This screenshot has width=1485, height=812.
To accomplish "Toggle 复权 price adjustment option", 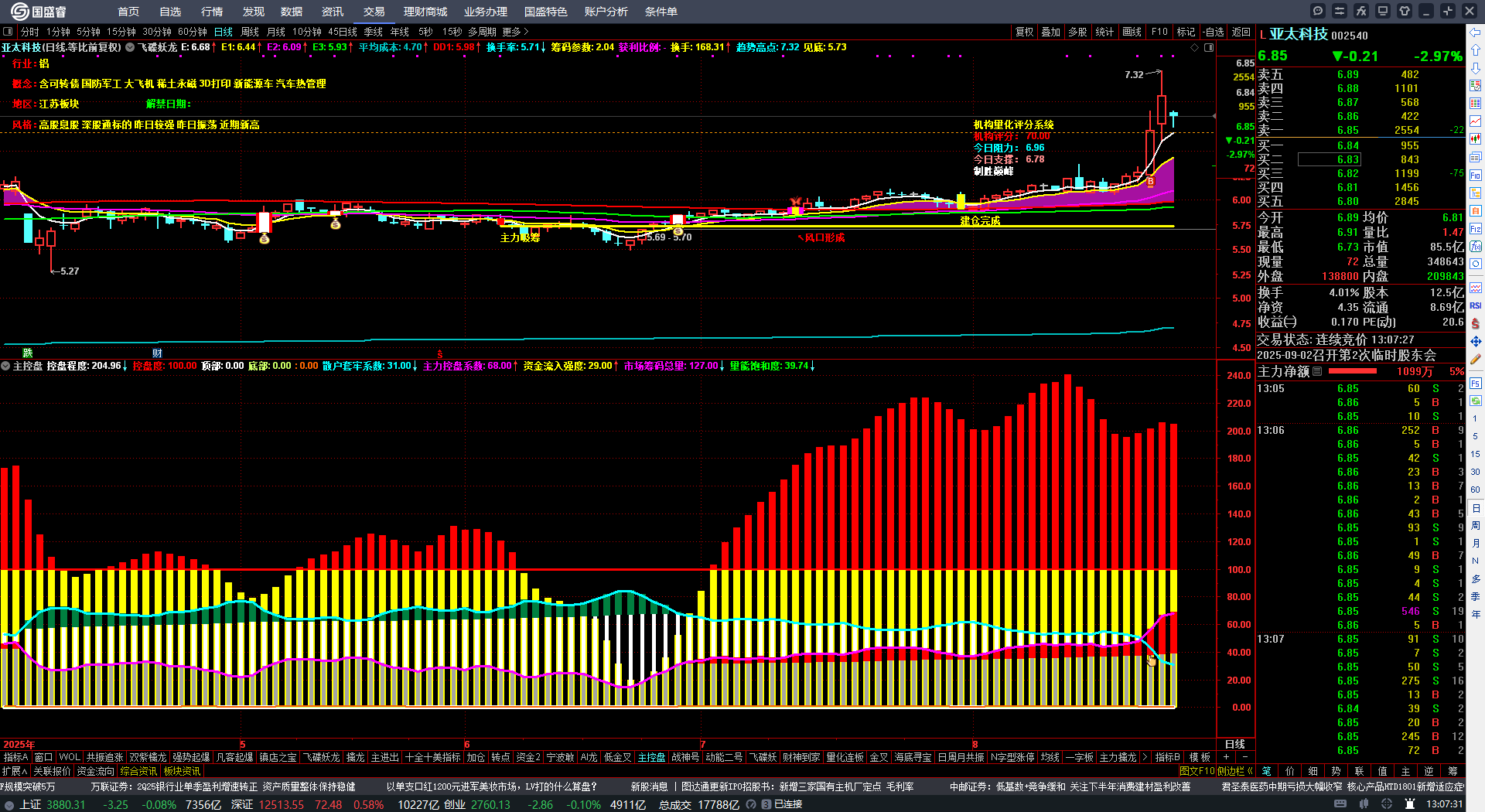I will point(1025,32).
